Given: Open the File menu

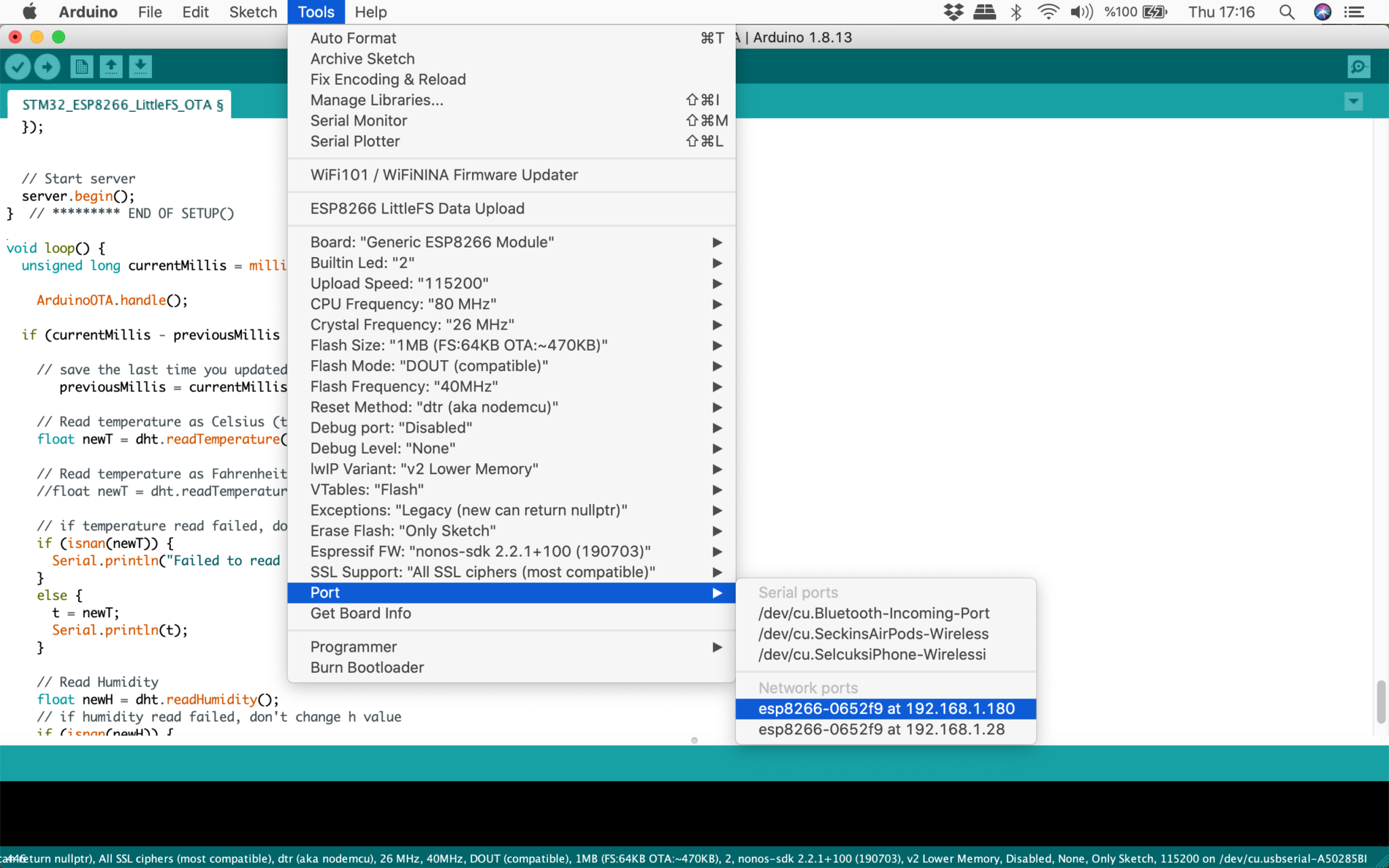Looking at the screenshot, I should 150,12.
